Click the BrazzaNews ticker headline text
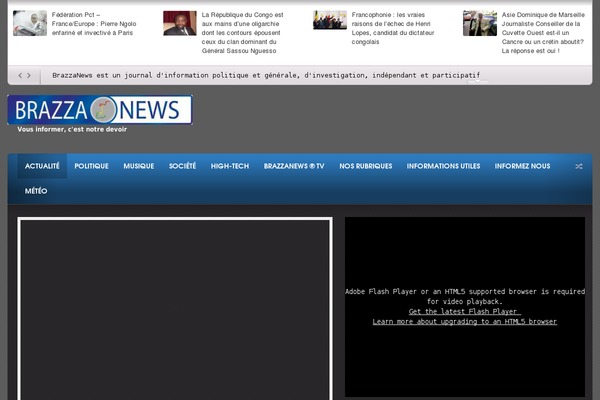Viewport: 600px width, 400px height. [x=266, y=75]
